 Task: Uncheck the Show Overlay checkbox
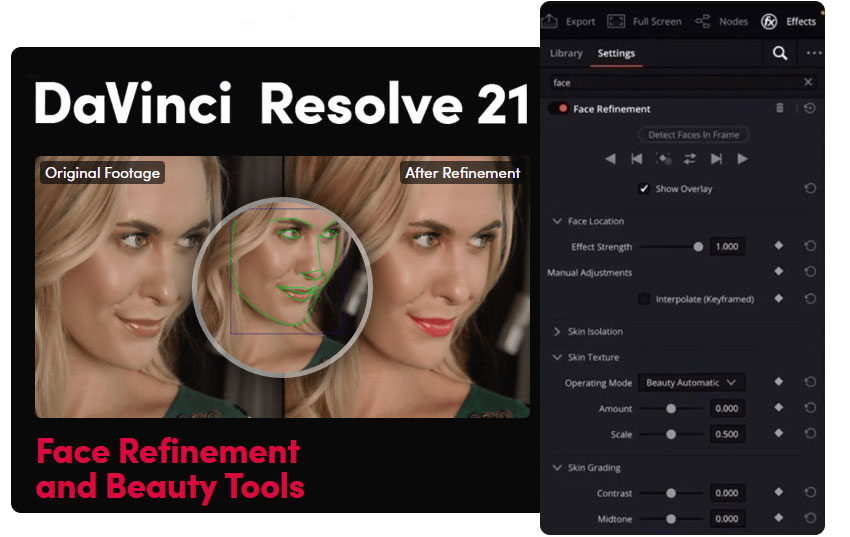coord(644,189)
